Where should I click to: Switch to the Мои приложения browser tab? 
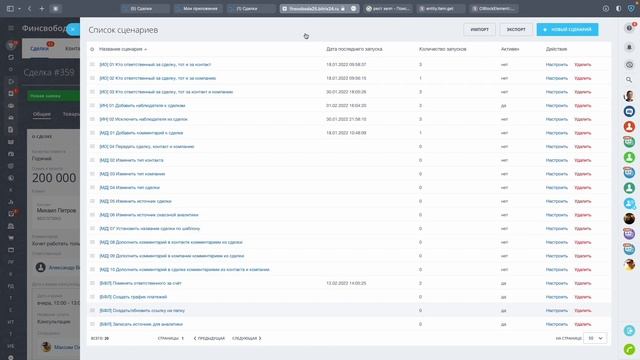pyautogui.click(x=198, y=8)
